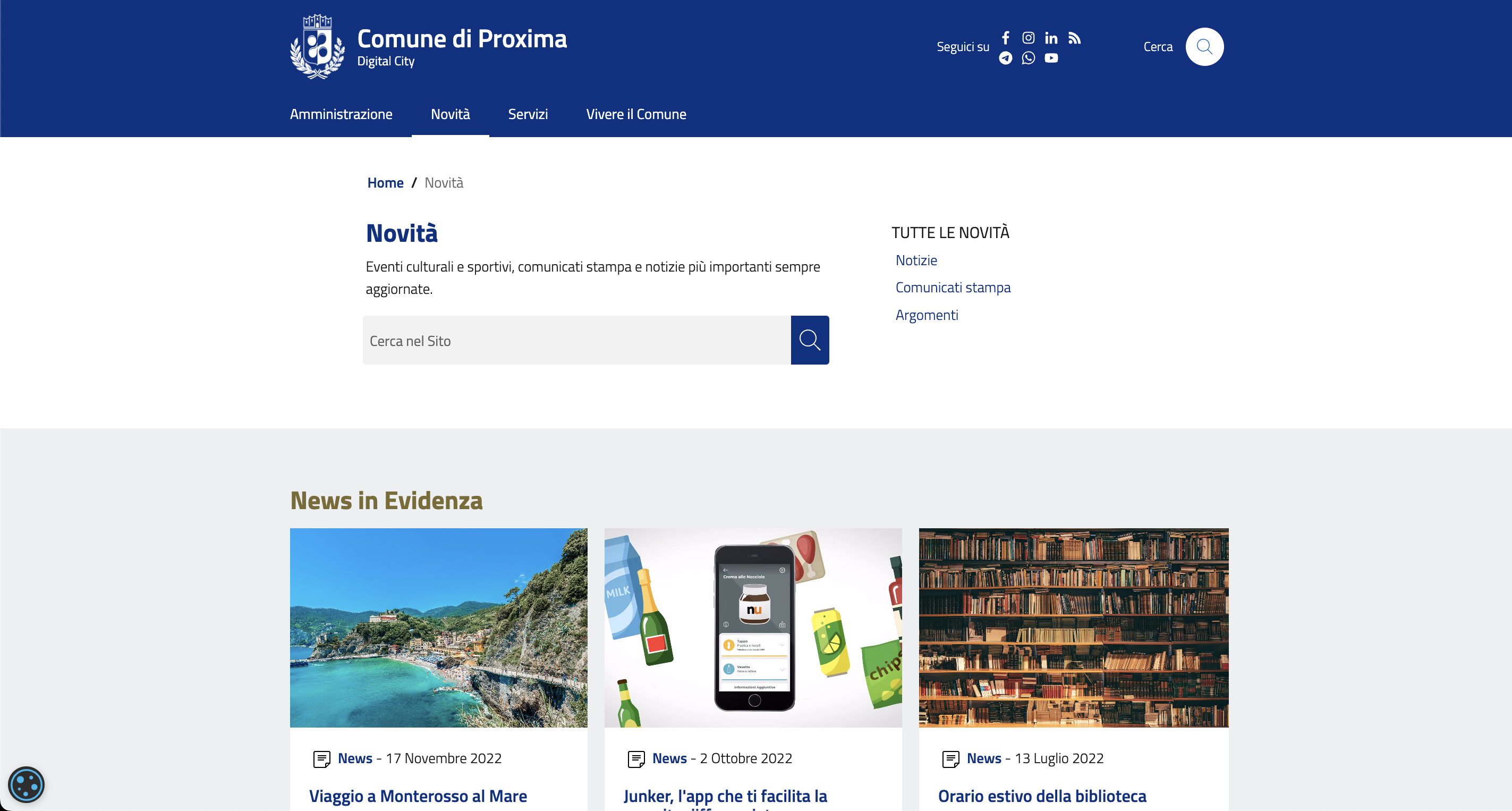The width and height of the screenshot is (1512, 811).
Task: Open cookie settings icon at bottom left
Action: click(27, 784)
